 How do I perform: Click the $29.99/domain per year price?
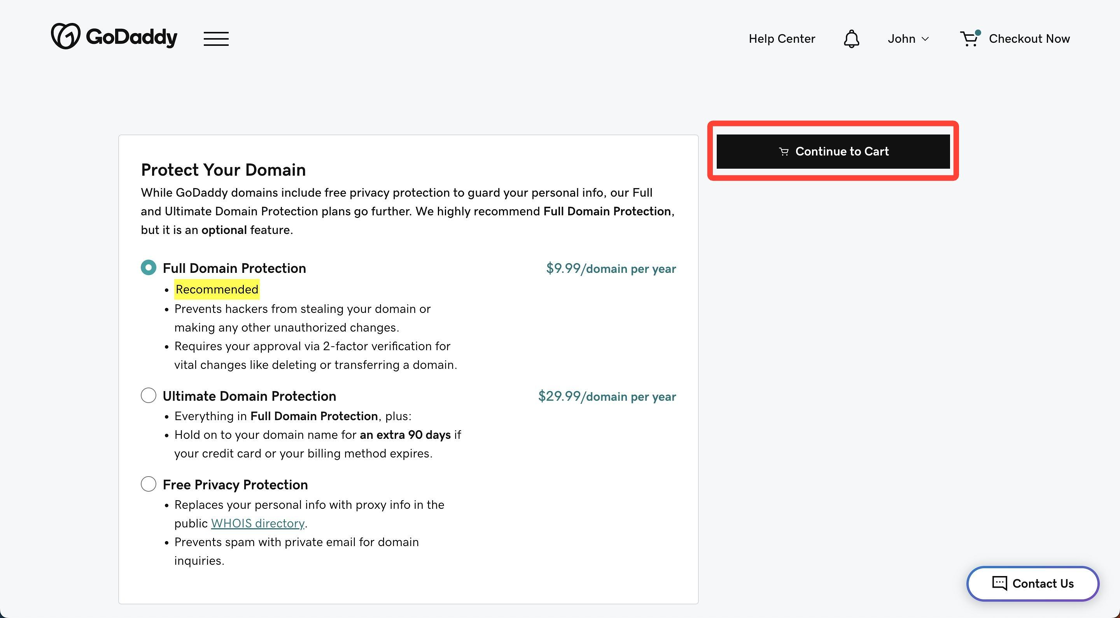point(606,397)
